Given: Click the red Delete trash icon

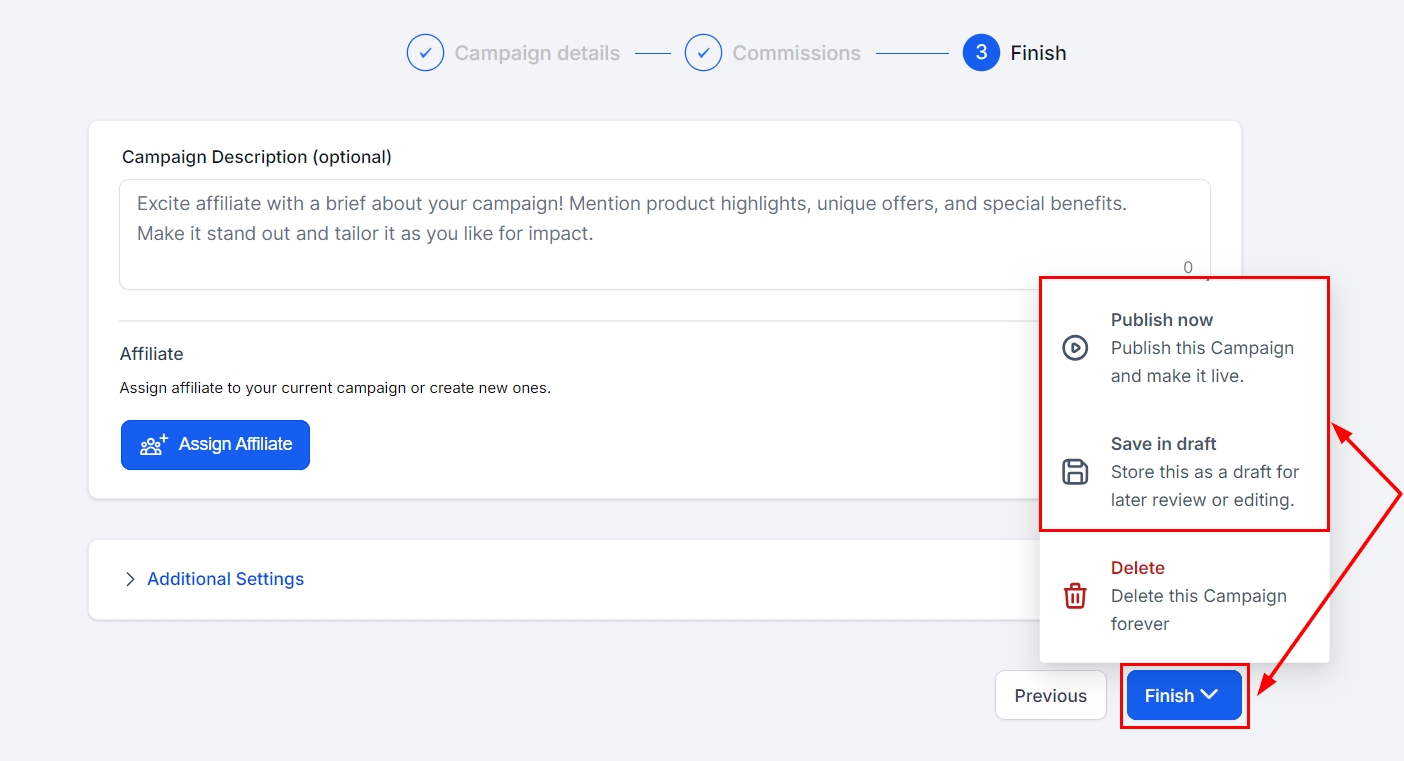Looking at the screenshot, I should pos(1075,596).
